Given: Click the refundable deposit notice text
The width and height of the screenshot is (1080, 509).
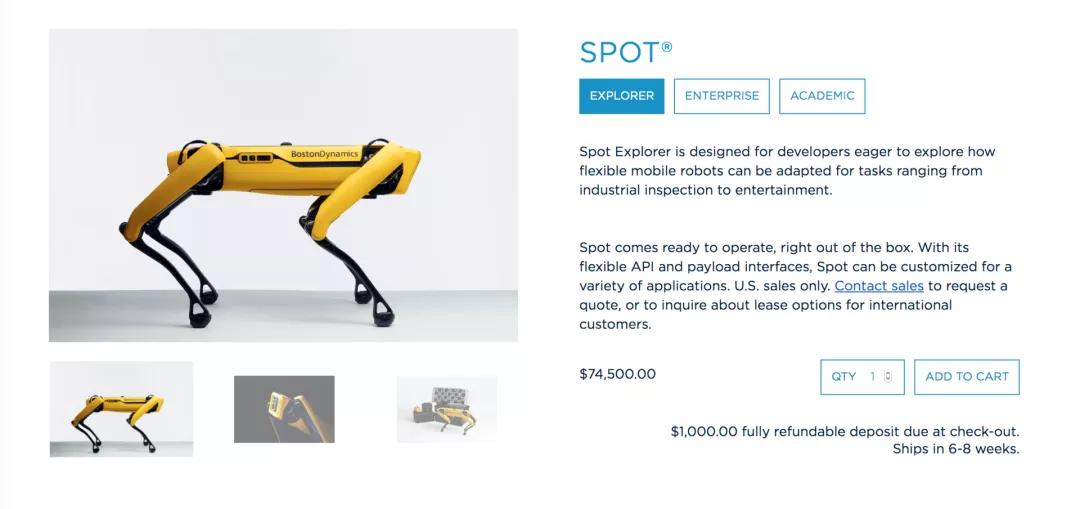Looking at the screenshot, I should click(844, 432).
